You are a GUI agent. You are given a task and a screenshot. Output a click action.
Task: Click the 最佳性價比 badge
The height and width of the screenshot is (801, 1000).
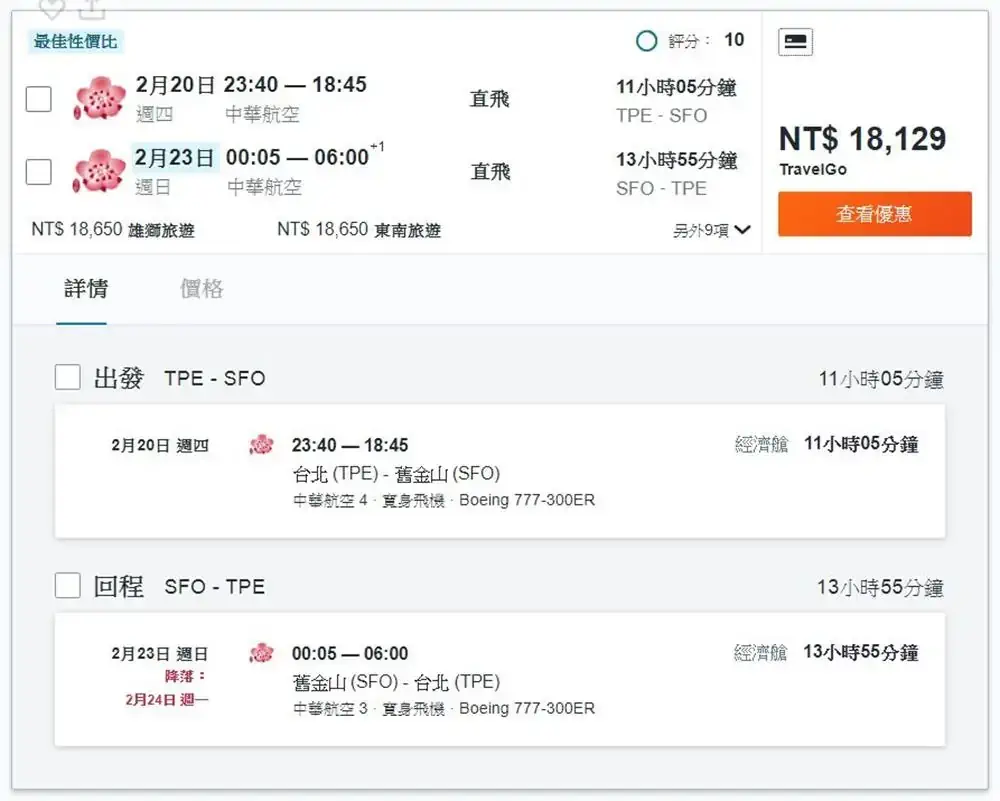[x=75, y=42]
